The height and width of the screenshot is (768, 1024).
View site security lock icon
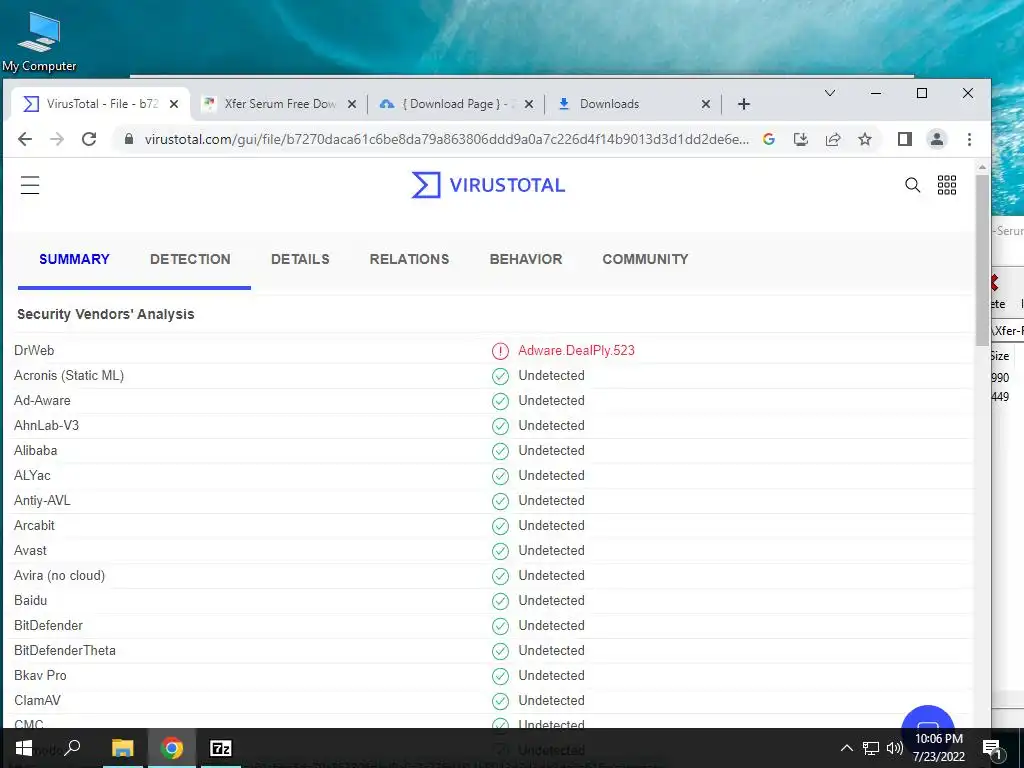[129, 139]
